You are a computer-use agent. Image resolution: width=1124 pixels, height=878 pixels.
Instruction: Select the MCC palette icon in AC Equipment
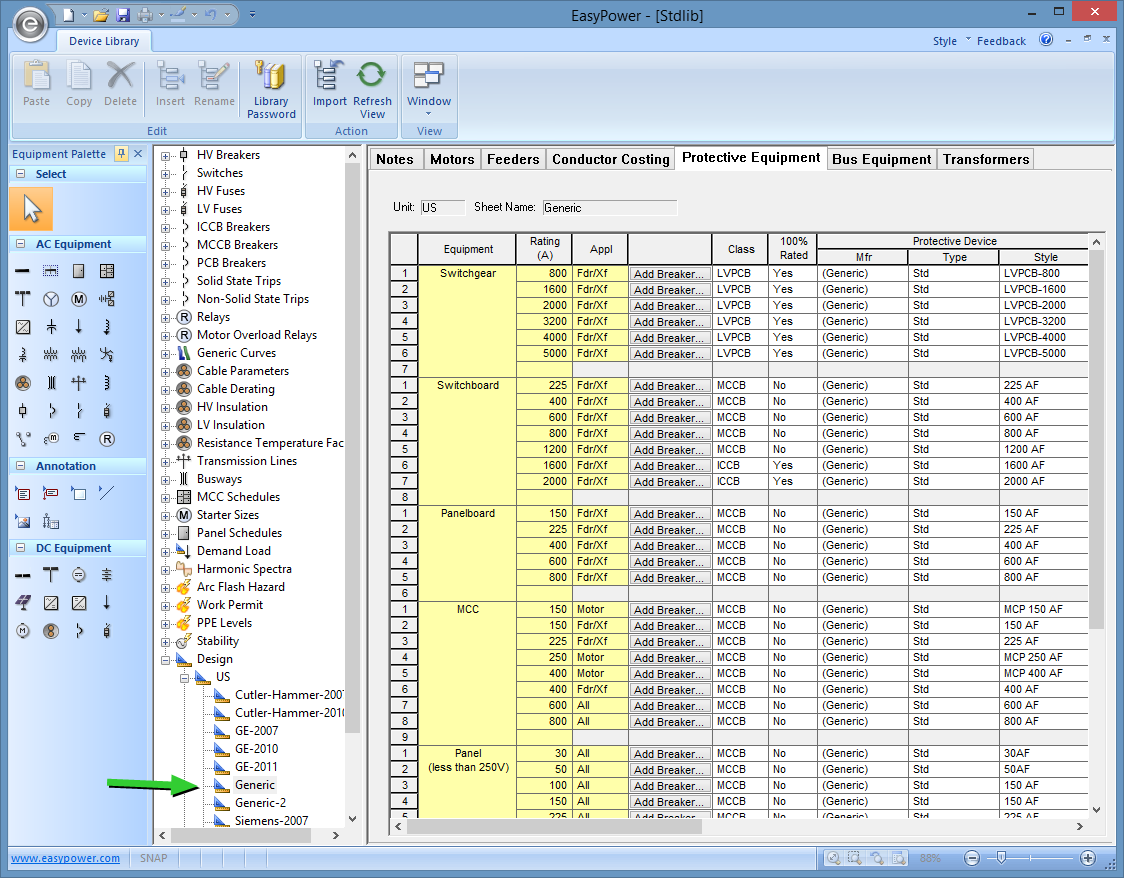[x=107, y=271]
